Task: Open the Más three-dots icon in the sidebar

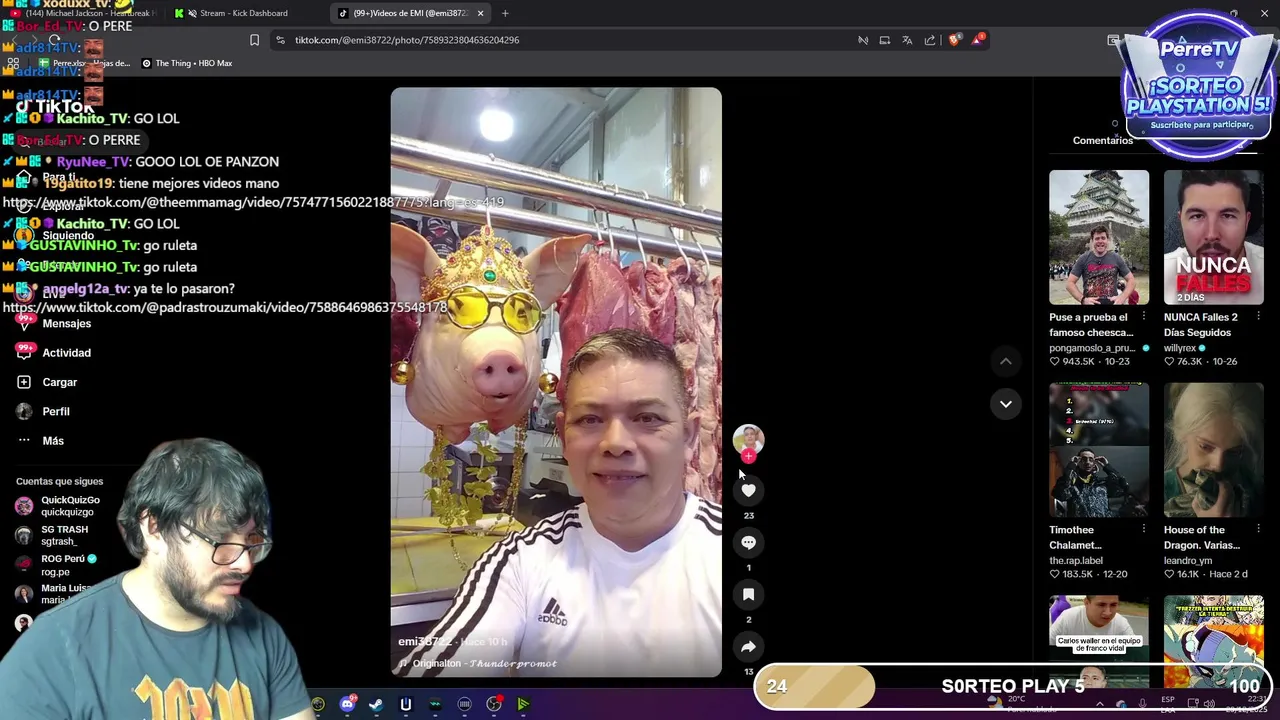Action: (x=24, y=440)
